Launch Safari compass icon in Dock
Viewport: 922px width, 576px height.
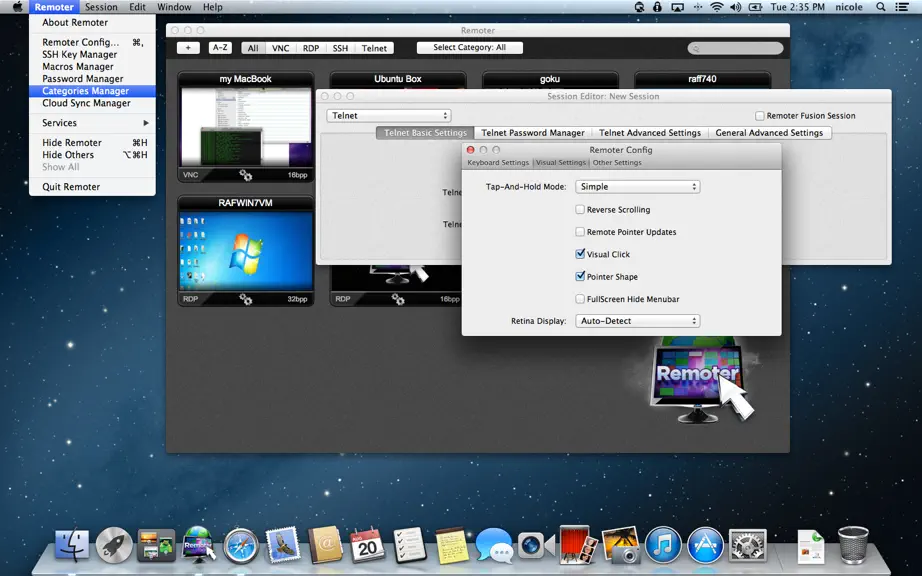point(240,545)
